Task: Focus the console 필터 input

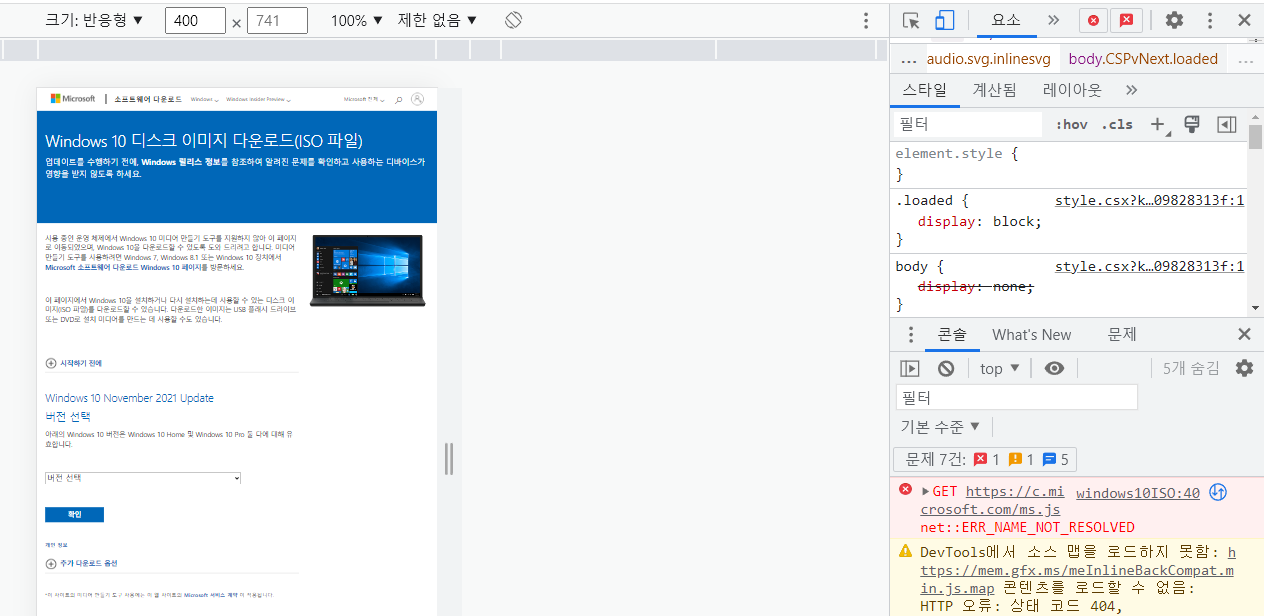Action: tap(1017, 397)
